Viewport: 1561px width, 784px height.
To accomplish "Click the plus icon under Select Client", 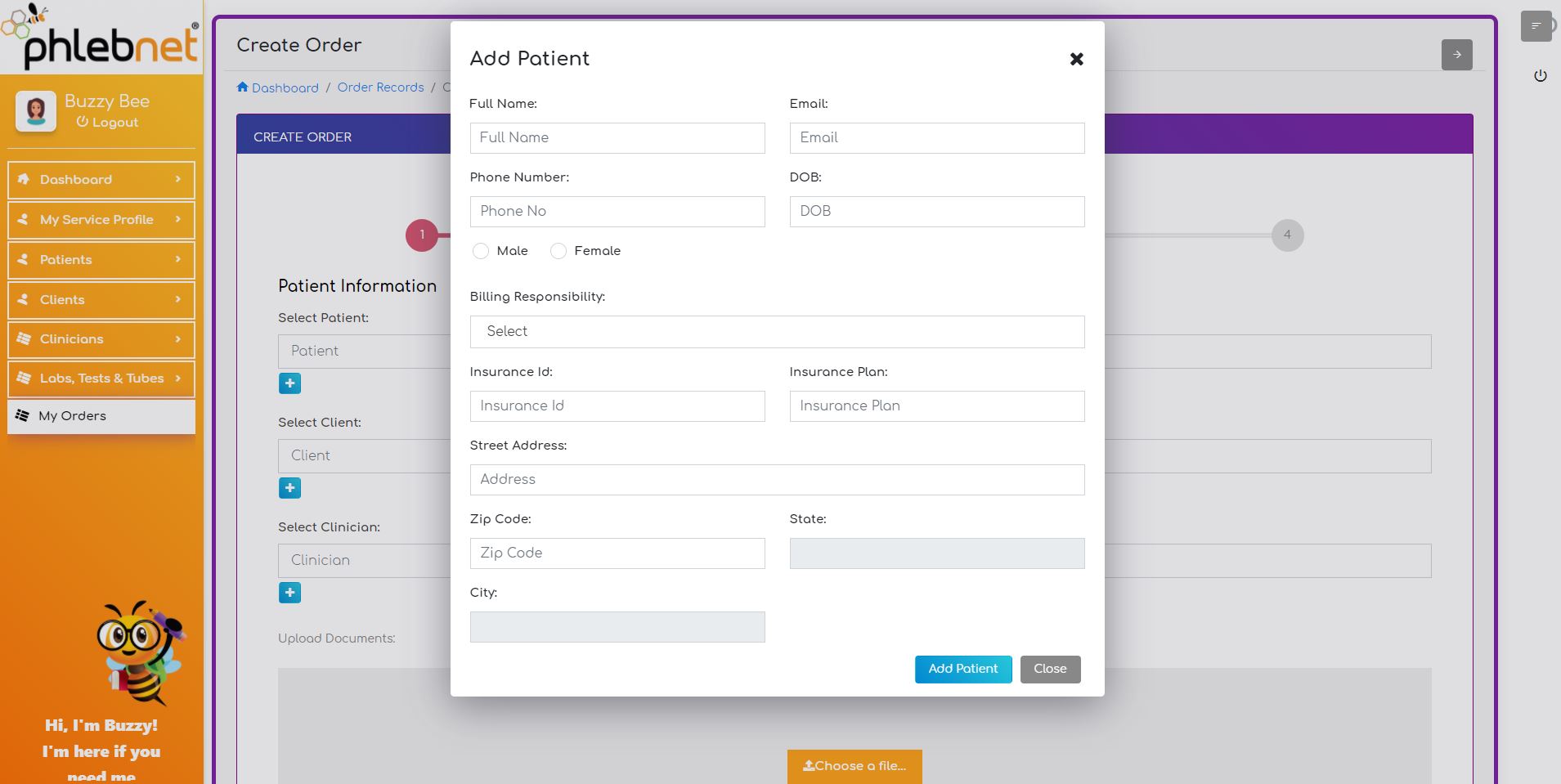I will (289, 488).
